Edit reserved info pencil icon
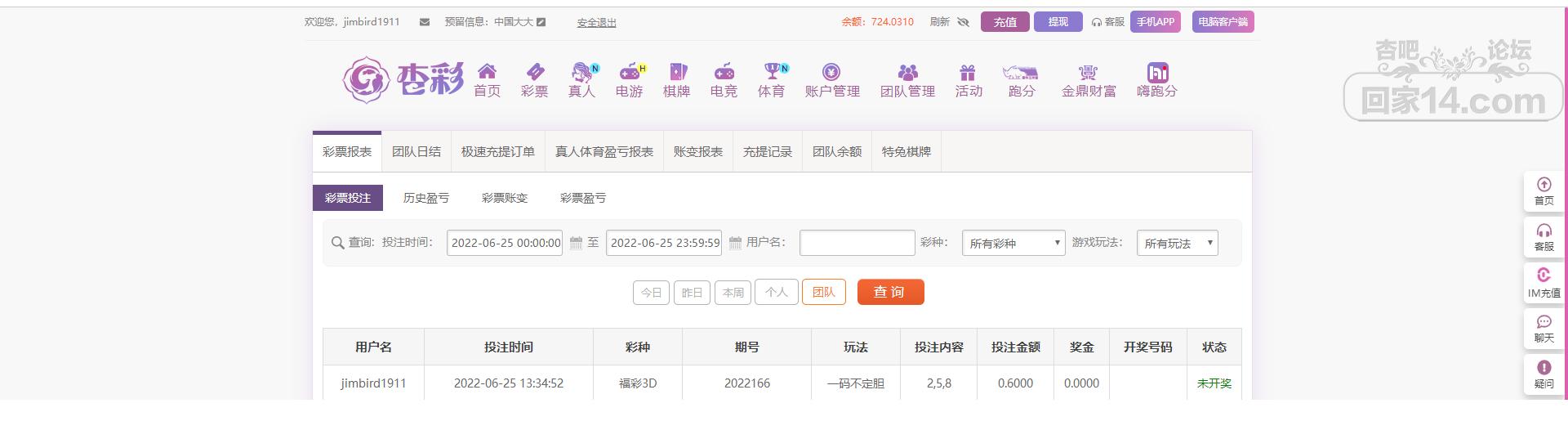Image resolution: width=1568 pixels, height=448 pixels. (x=541, y=22)
